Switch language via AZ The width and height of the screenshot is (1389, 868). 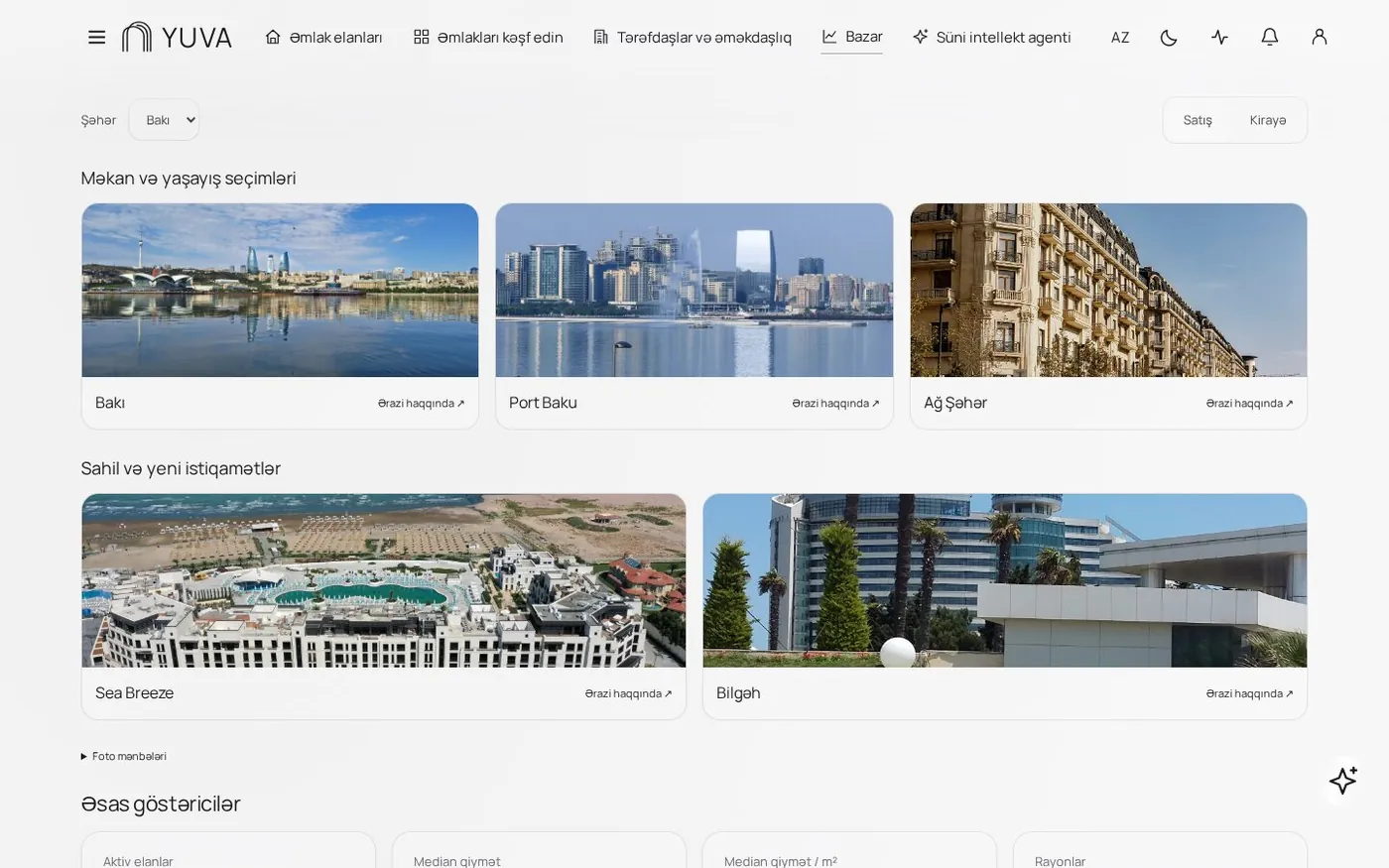point(1120,37)
